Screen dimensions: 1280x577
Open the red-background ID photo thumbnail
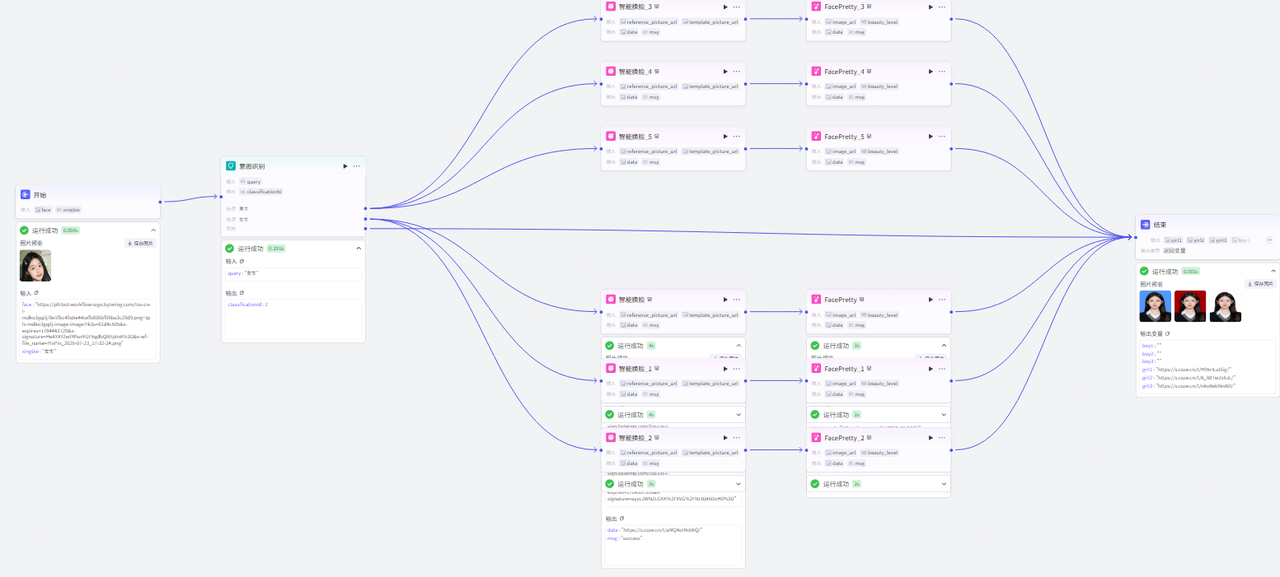[1190, 306]
